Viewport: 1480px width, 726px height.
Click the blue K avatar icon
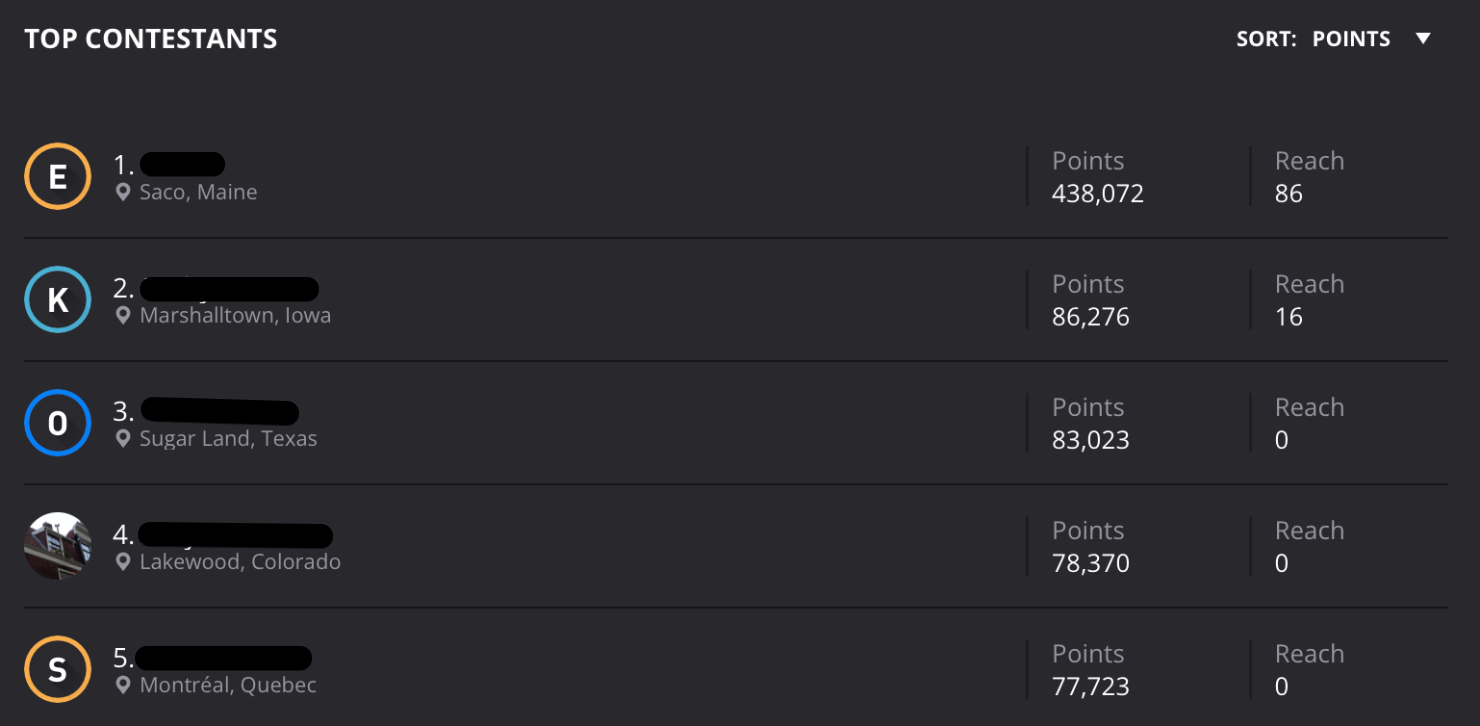point(58,299)
